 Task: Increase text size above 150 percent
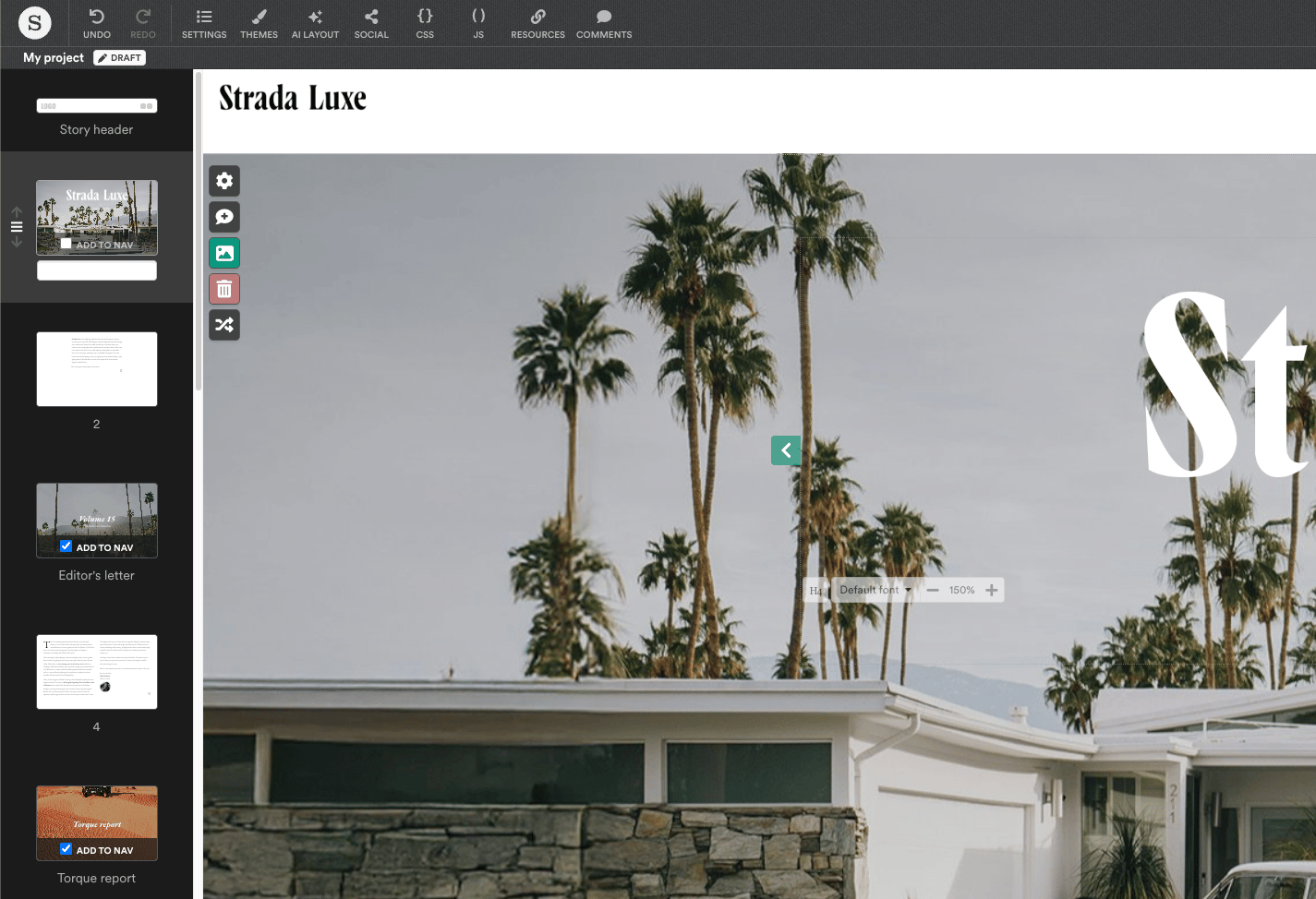click(992, 589)
